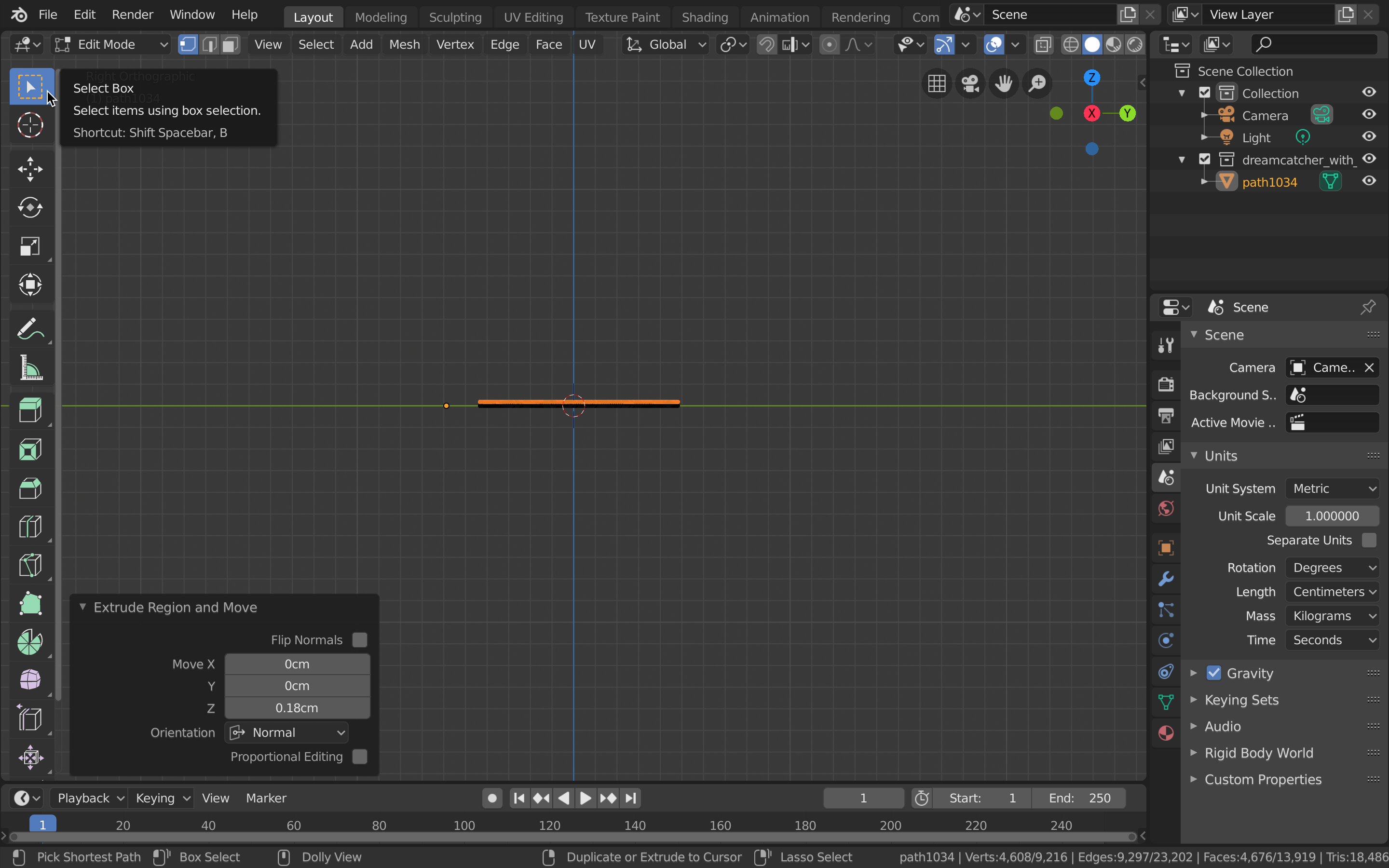
Task: Jump to the timeline start frame
Action: point(519,798)
